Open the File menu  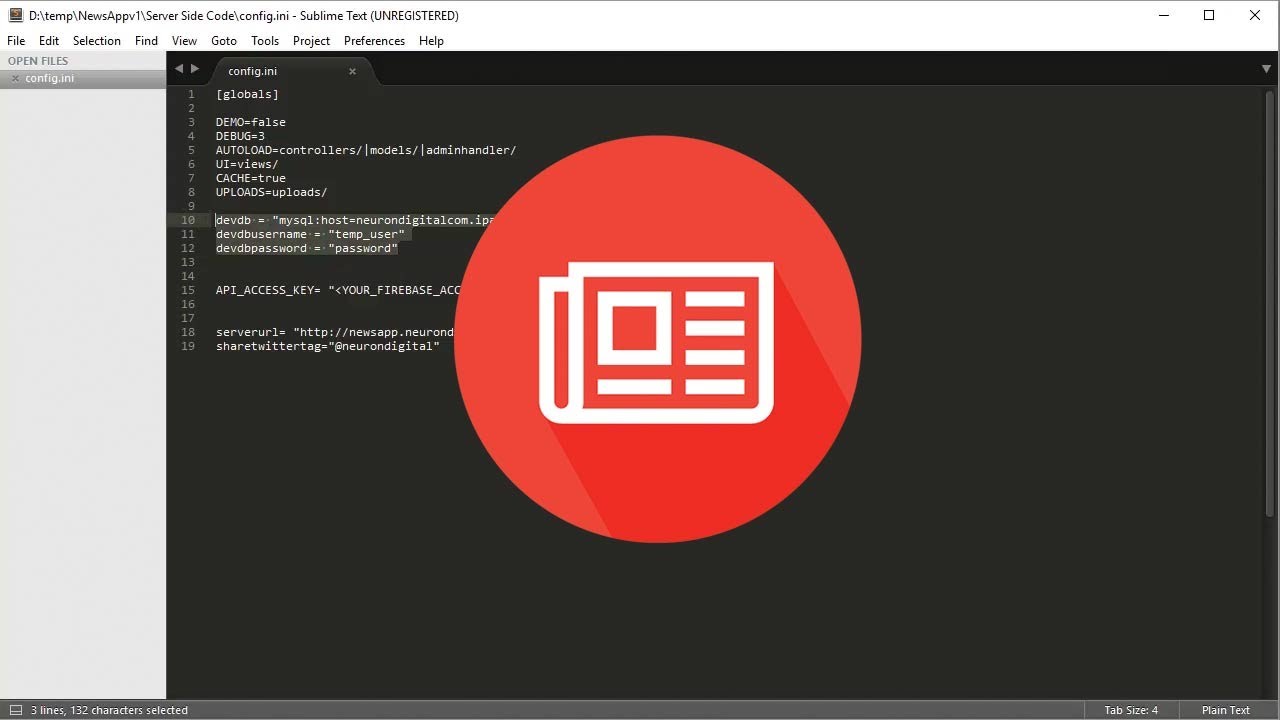pyautogui.click(x=16, y=41)
